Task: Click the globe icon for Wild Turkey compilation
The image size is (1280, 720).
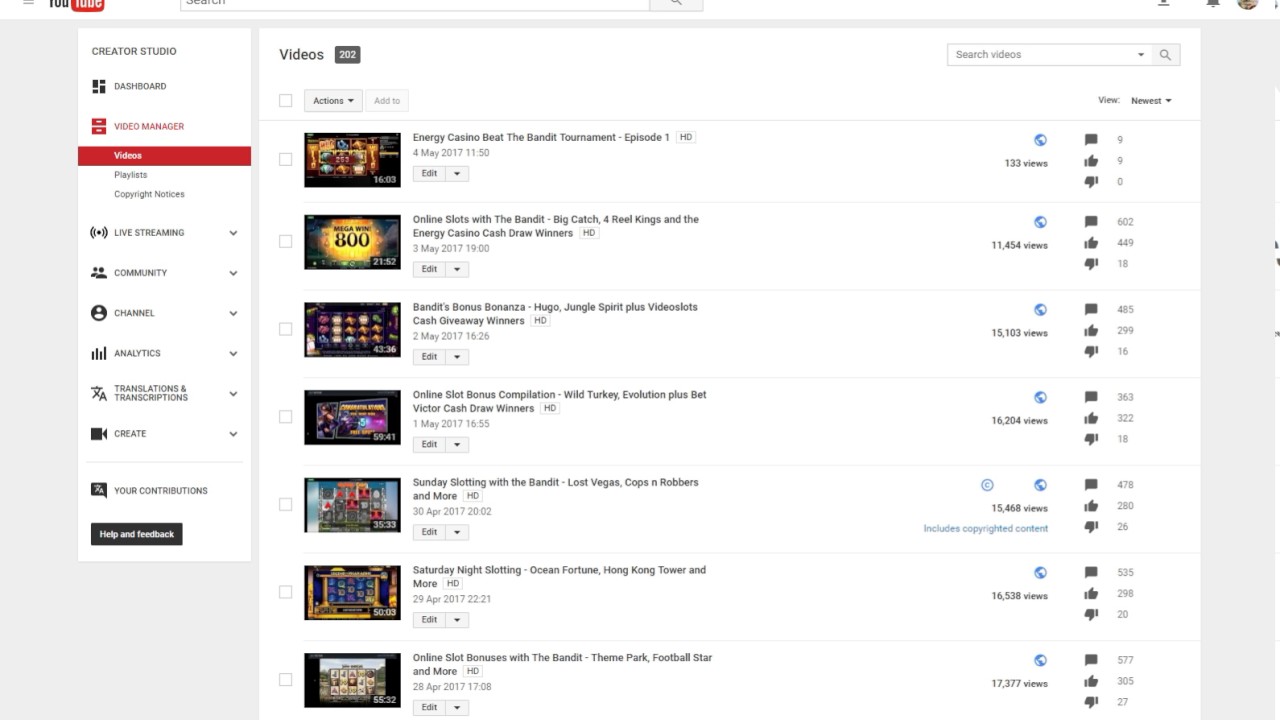Action: pyautogui.click(x=1040, y=397)
